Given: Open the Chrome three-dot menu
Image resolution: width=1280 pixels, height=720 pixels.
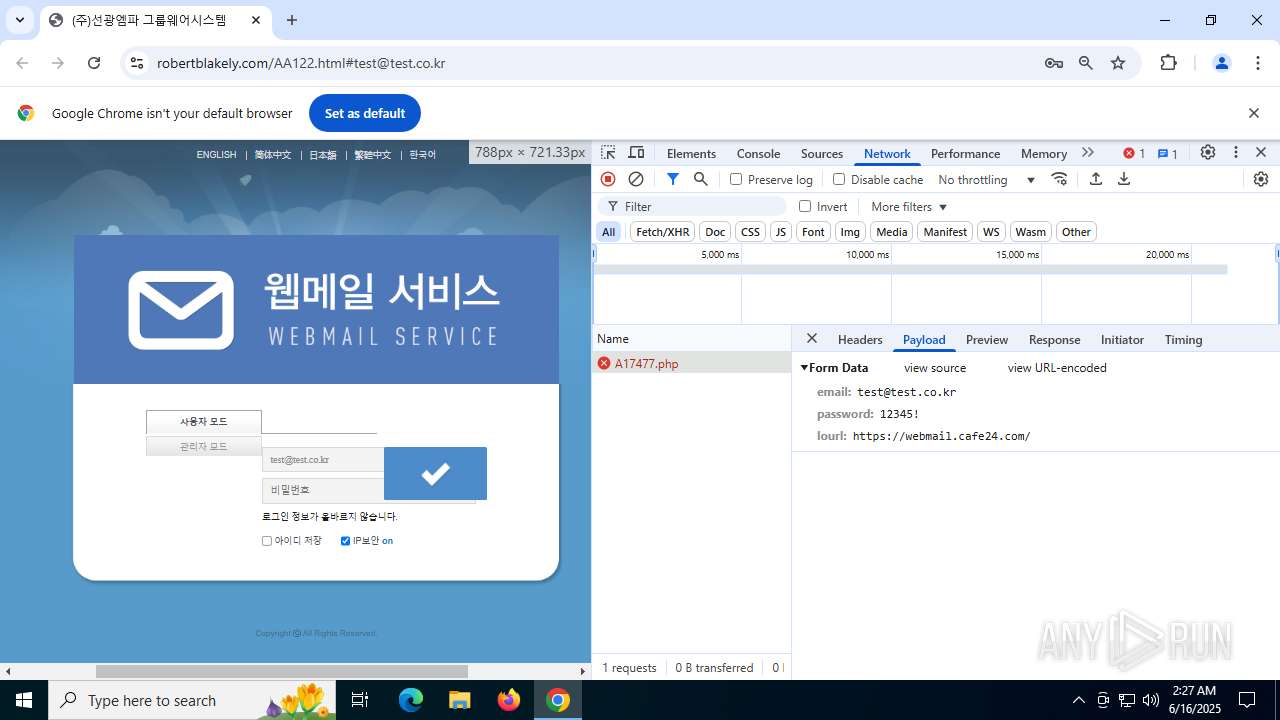Looking at the screenshot, I should pos(1258,63).
